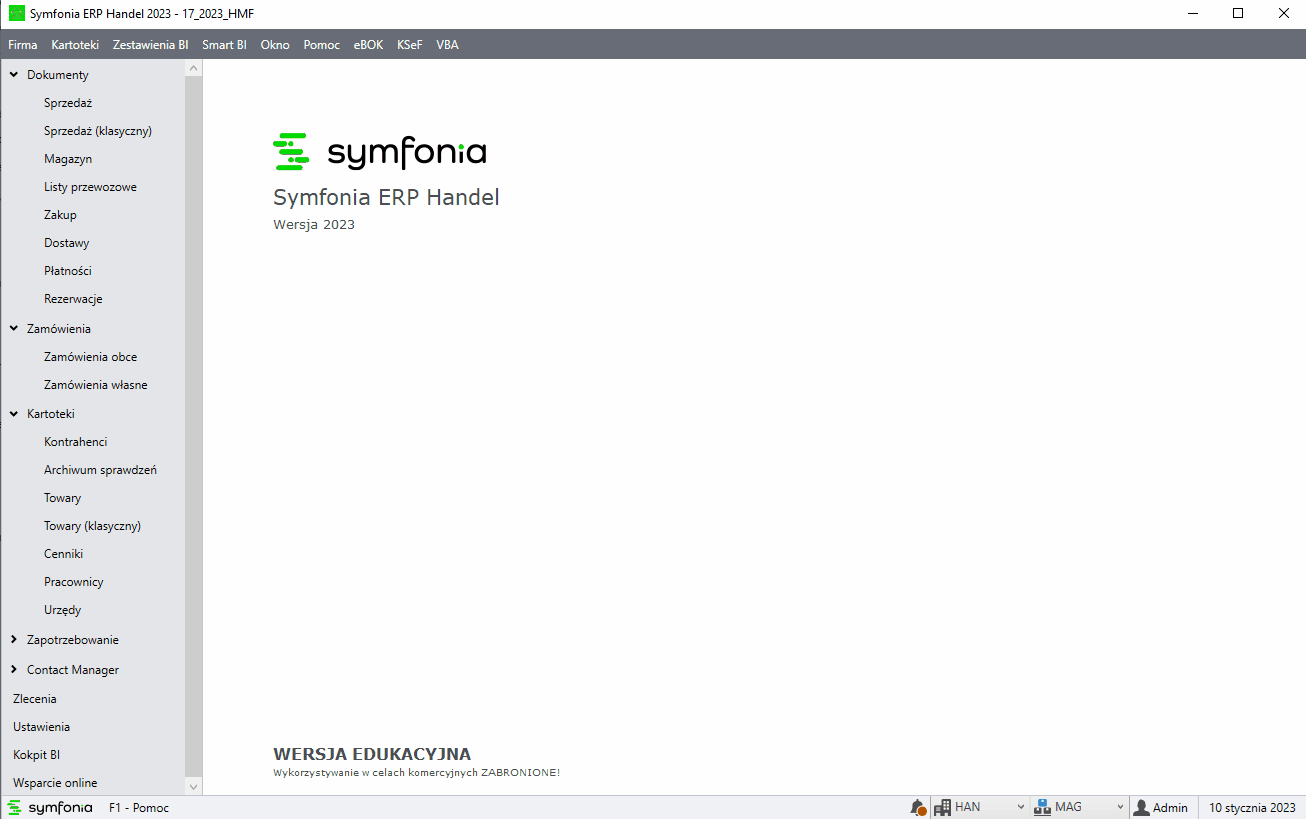This screenshot has height=819, width=1306.
Task: Click the Symfonia app icon in title bar
Action: coord(17,14)
